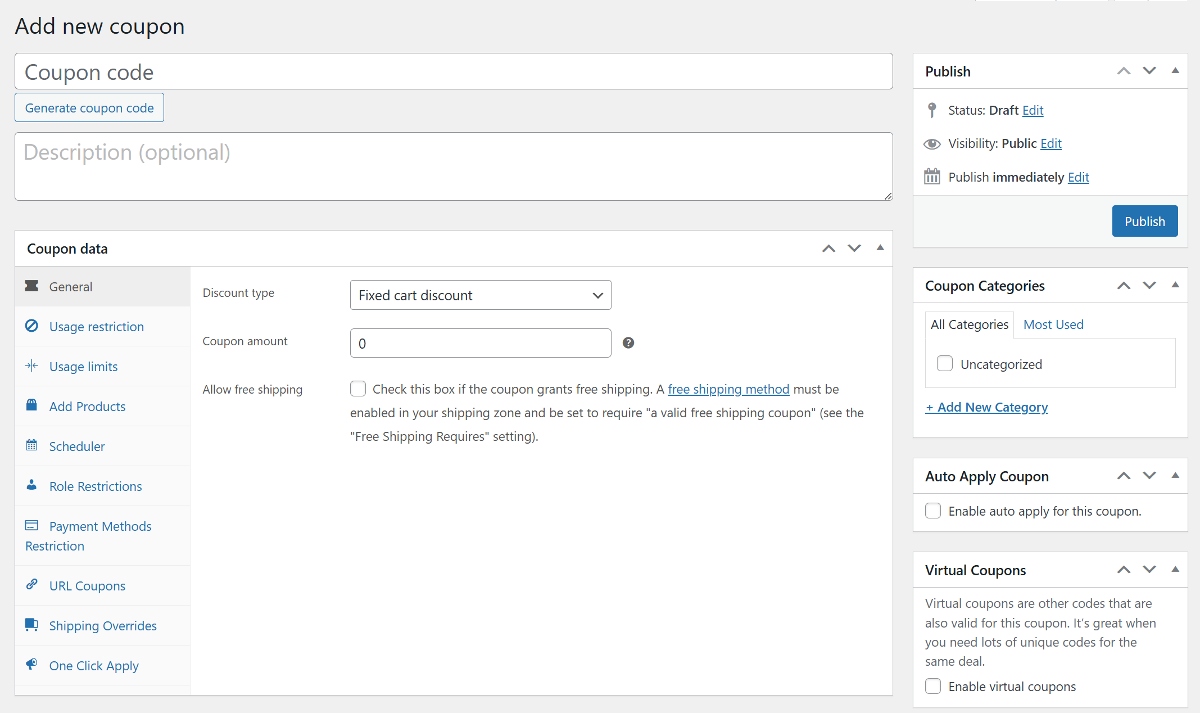Click the Shipping Overrides truck icon
The width and height of the screenshot is (1200, 713).
coord(32,626)
